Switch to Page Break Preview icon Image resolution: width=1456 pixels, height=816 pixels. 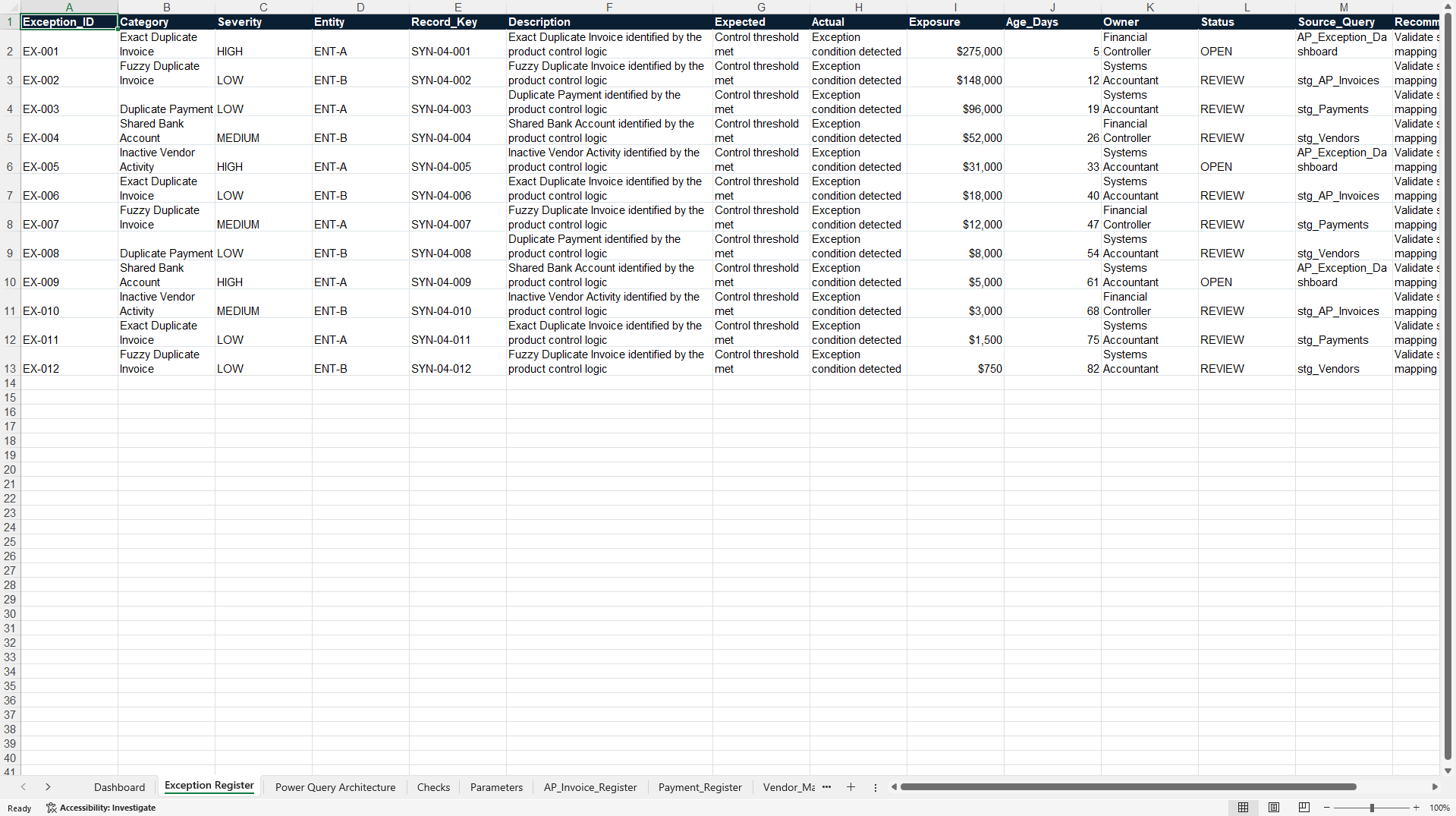tap(1304, 808)
